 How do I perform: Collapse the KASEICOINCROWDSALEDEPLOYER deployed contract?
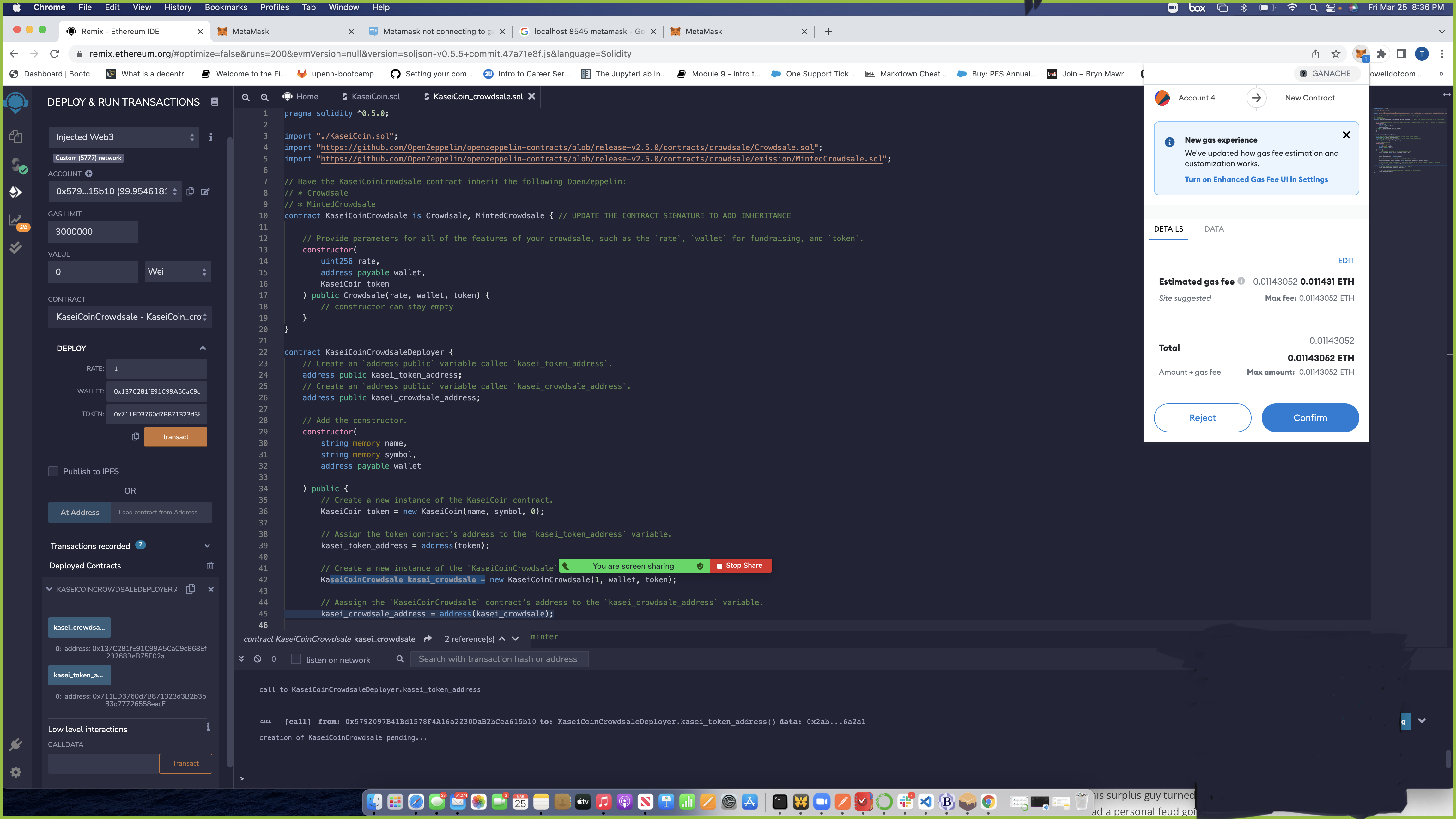coord(49,589)
